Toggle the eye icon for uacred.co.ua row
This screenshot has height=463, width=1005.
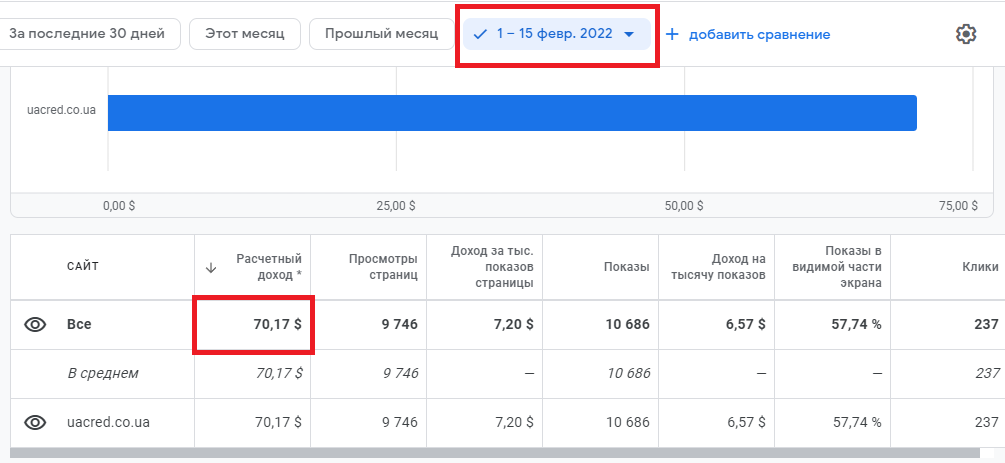(35, 423)
